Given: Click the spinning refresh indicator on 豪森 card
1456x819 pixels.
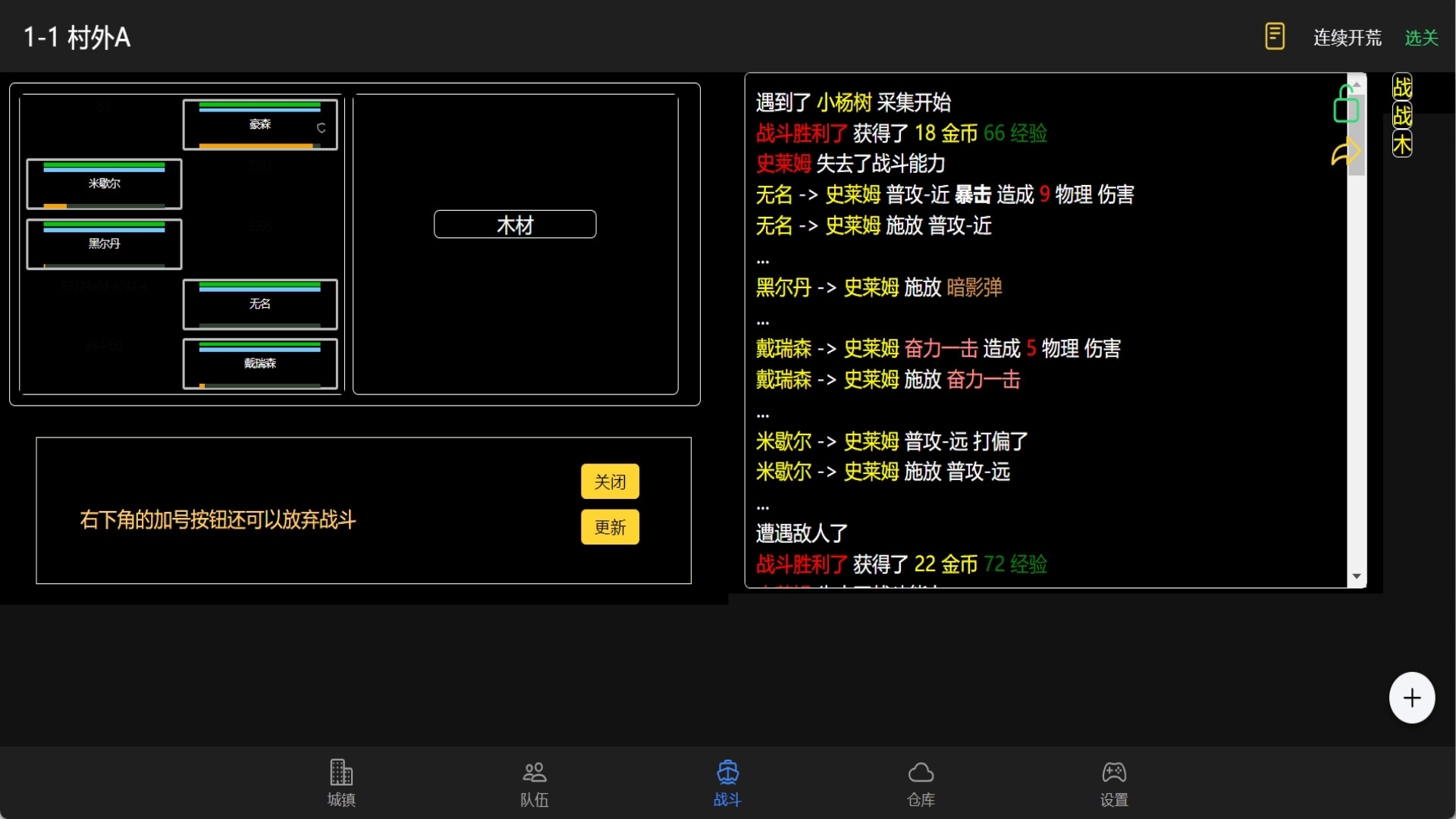Looking at the screenshot, I should 319,129.
